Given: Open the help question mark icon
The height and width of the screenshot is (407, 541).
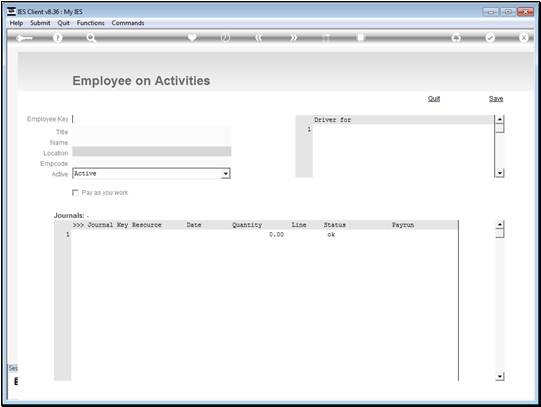Looking at the screenshot, I should (x=58, y=38).
